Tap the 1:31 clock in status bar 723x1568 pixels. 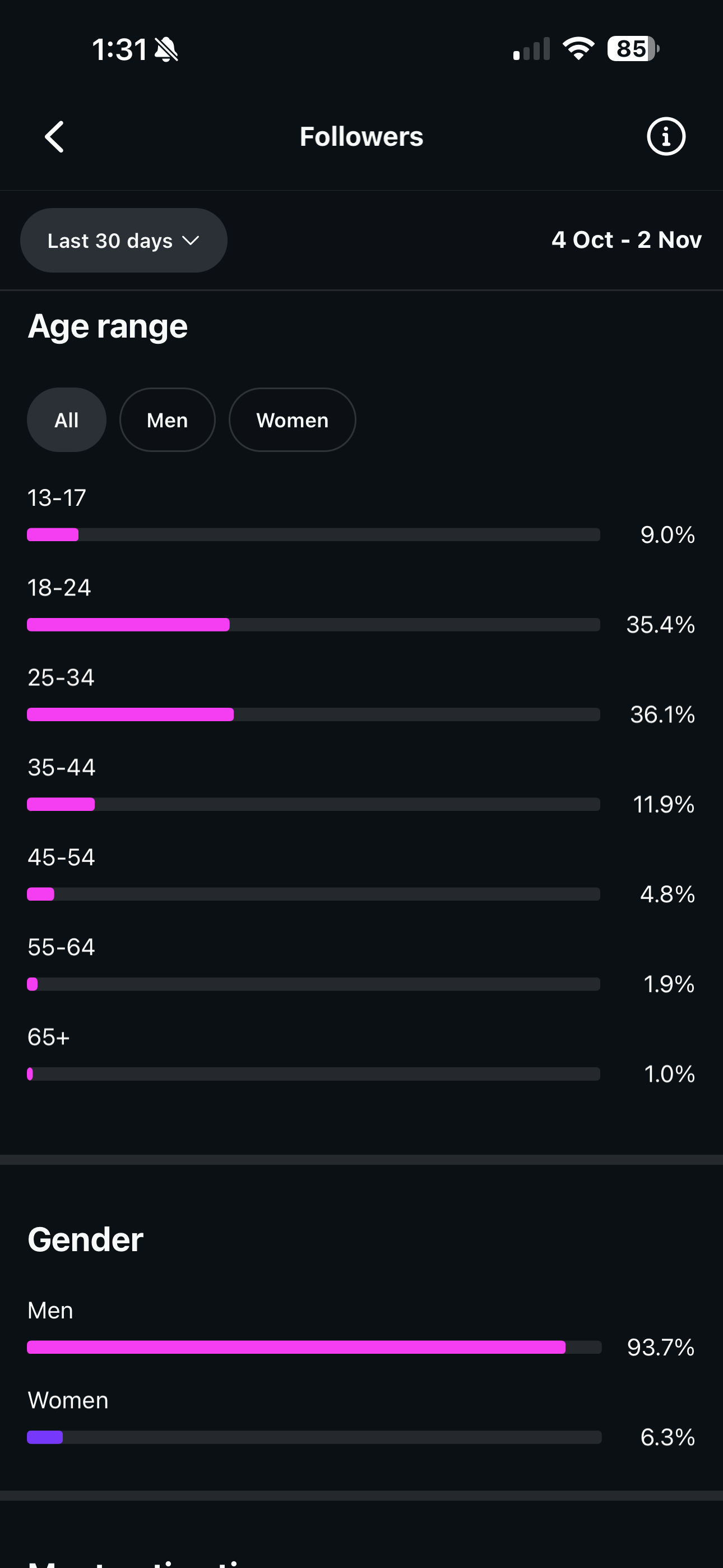[119, 49]
